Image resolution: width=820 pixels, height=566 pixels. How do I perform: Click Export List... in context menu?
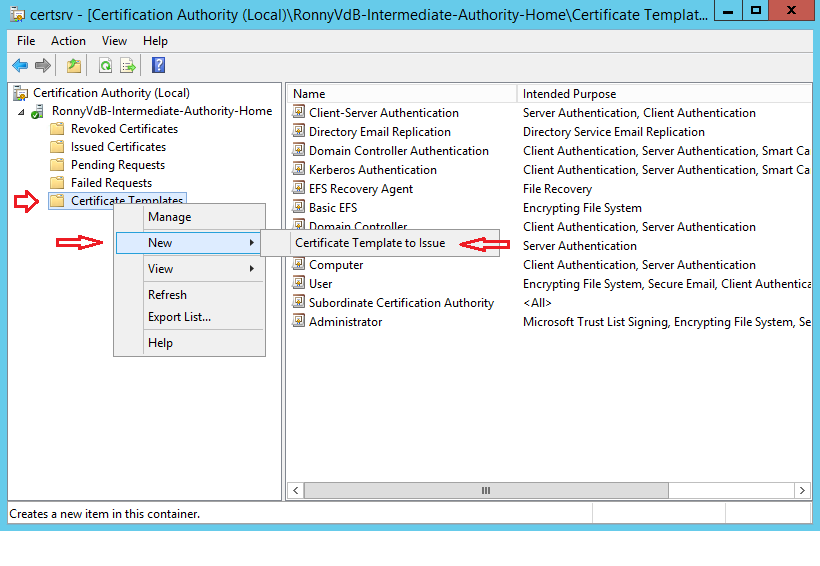179,317
